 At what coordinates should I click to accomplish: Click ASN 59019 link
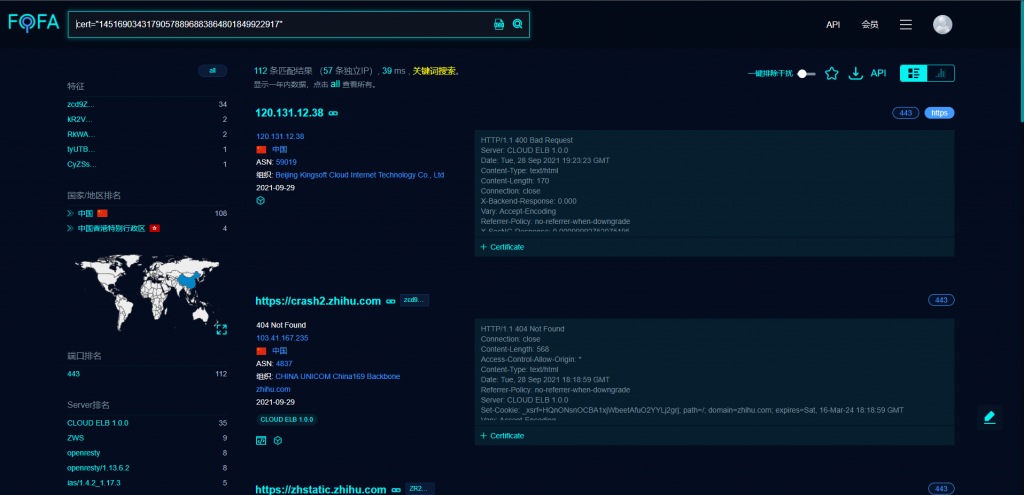[x=286, y=162]
